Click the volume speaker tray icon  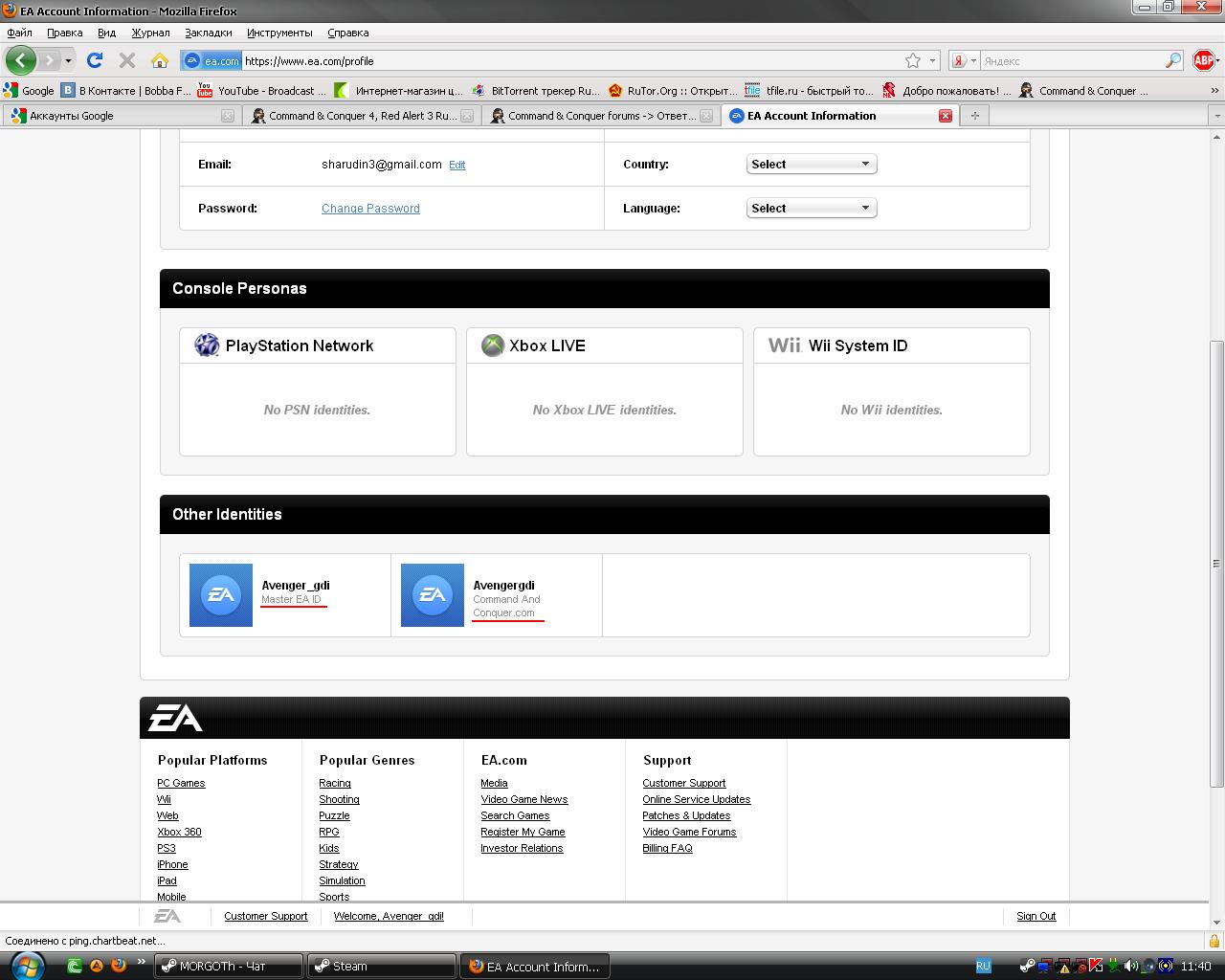(x=1130, y=966)
